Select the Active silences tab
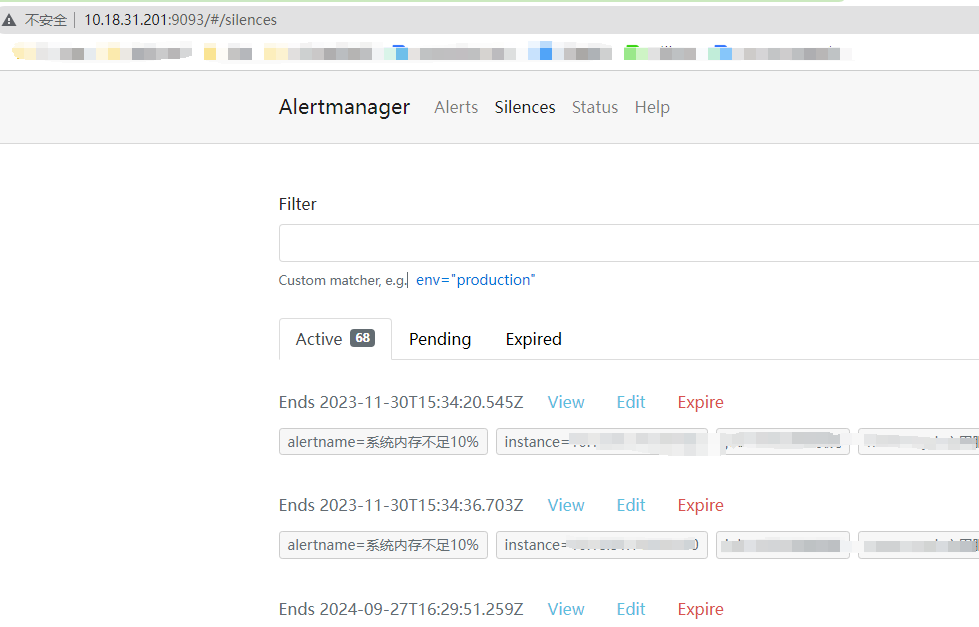The image size is (979, 627). point(335,339)
